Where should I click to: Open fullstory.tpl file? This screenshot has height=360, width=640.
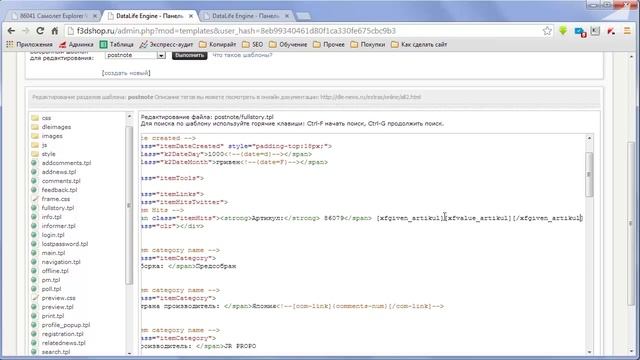click(x=58, y=208)
